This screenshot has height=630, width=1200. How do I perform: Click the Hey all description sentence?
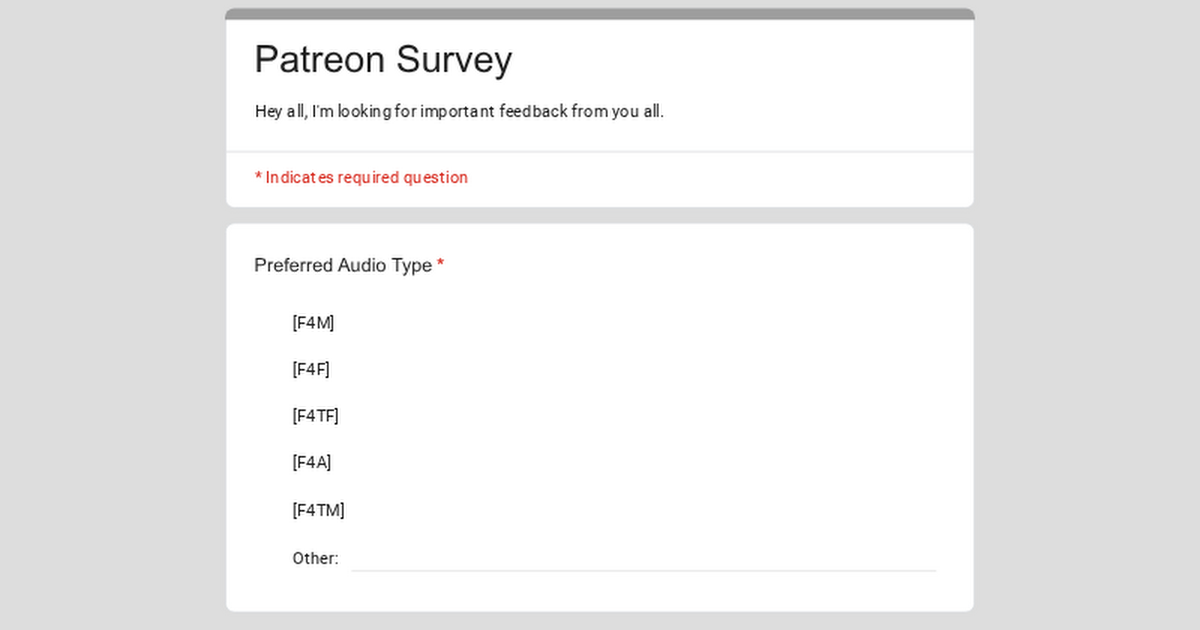[459, 111]
